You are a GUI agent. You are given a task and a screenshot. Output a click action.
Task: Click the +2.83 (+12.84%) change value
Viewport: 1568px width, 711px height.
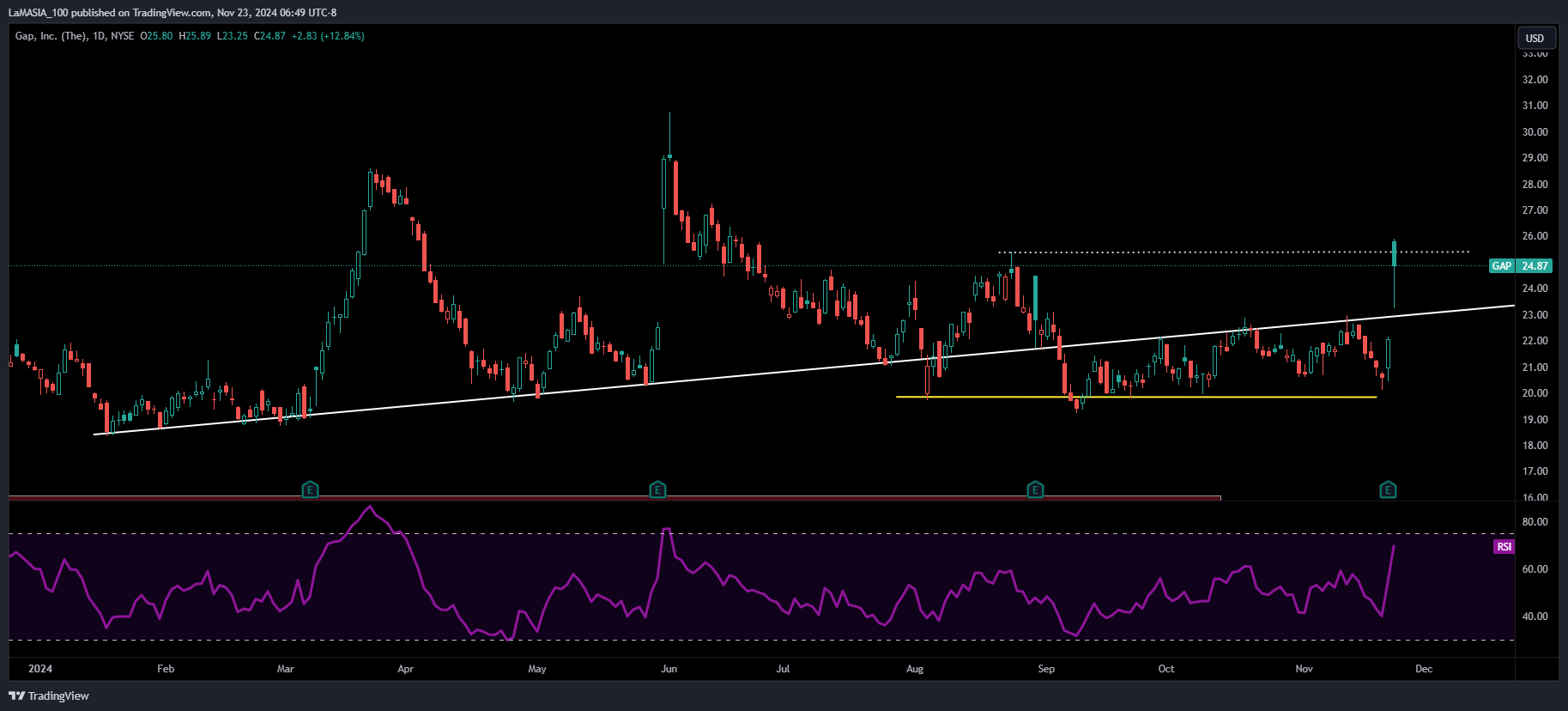tap(328, 36)
